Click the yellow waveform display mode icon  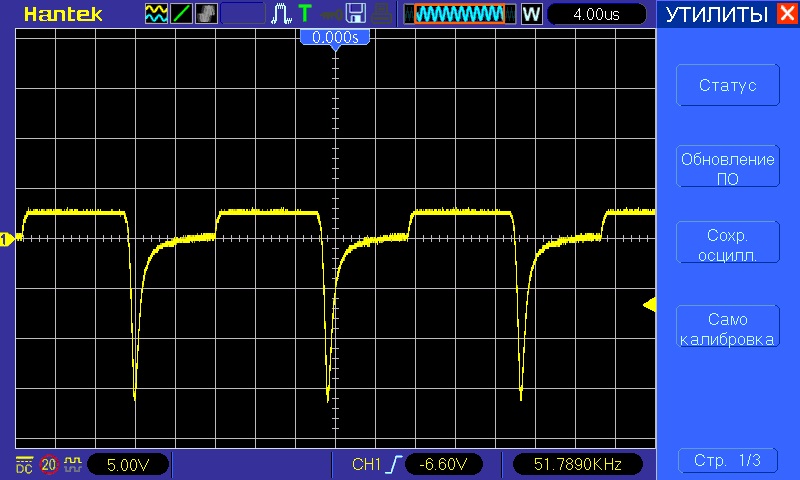[x=156, y=14]
